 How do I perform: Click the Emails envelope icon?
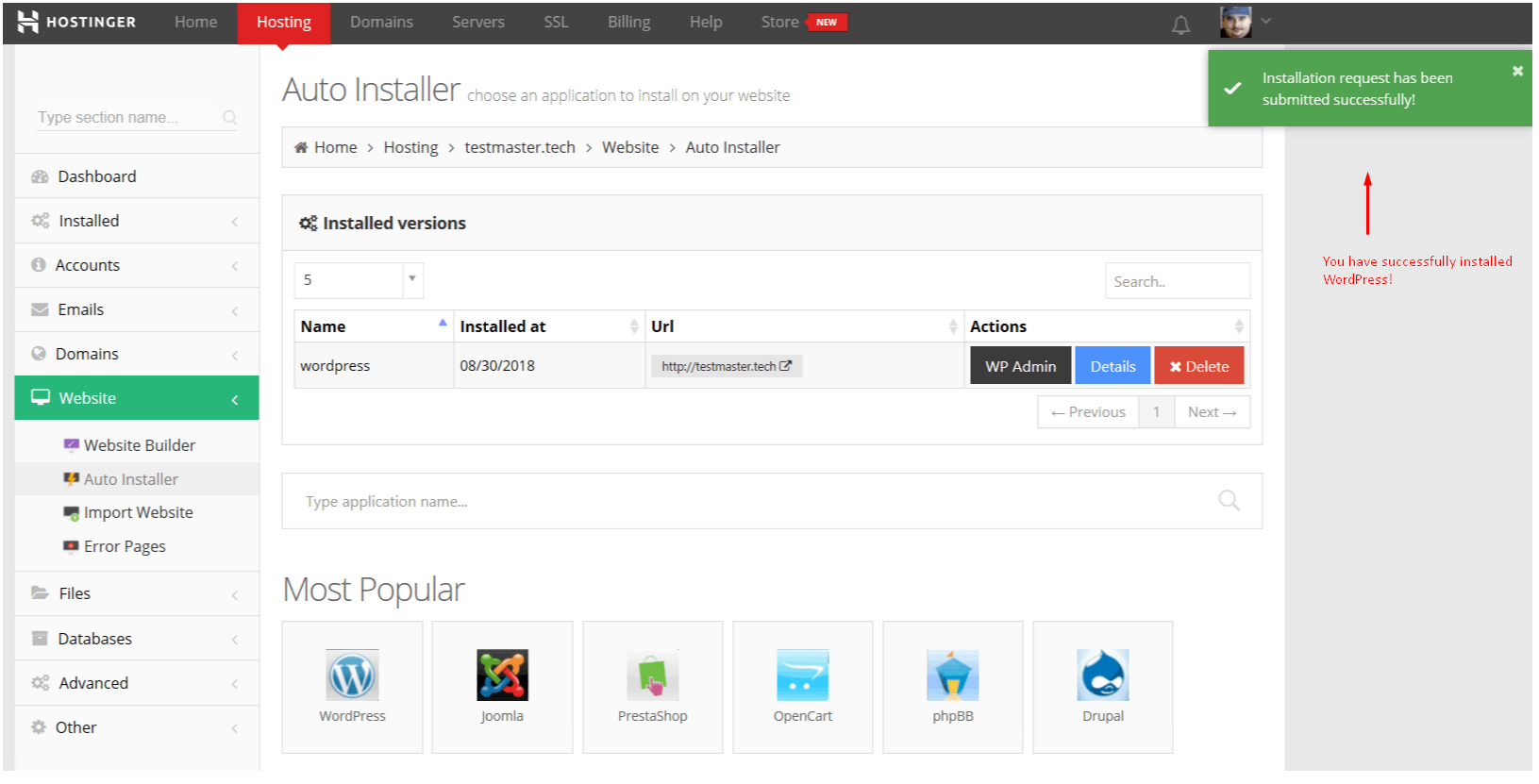point(40,309)
